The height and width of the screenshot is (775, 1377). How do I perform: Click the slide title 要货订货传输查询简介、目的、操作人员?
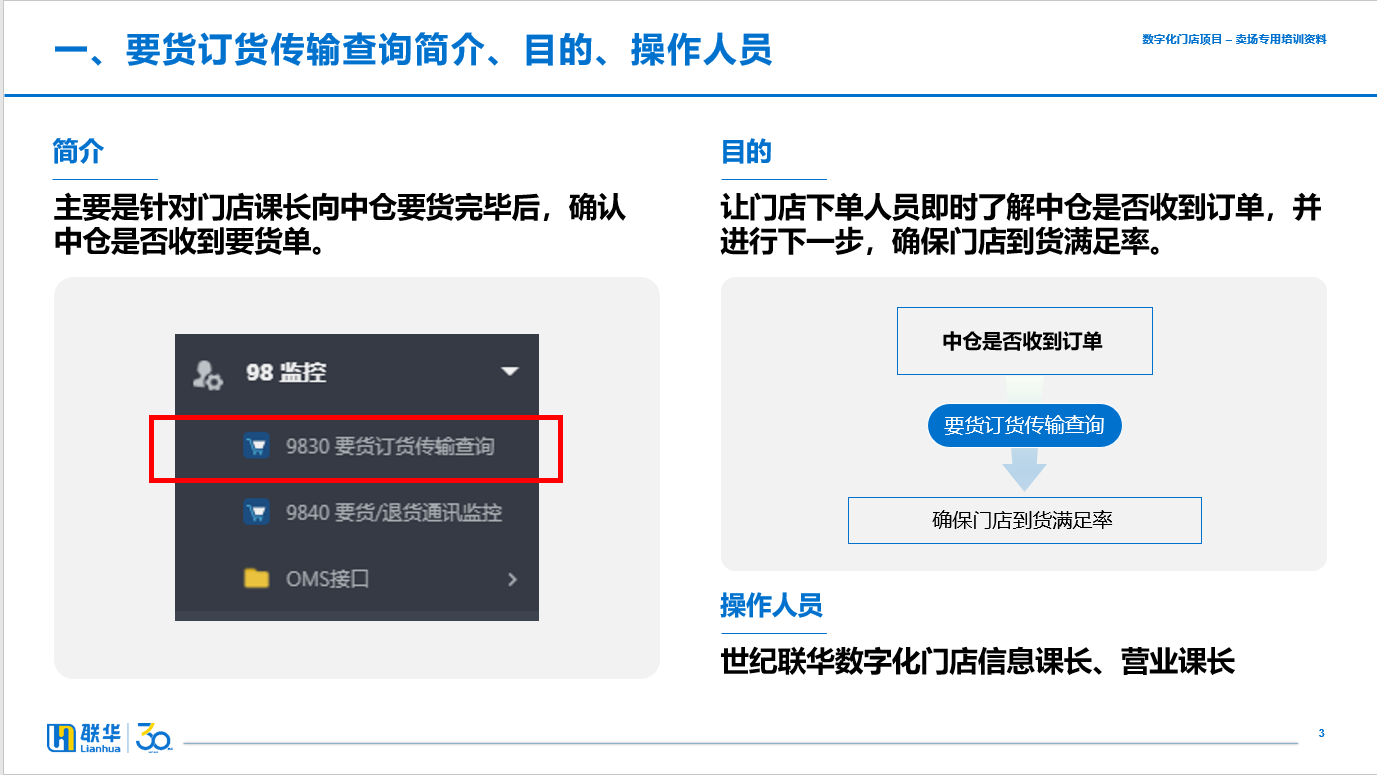pyautogui.click(x=413, y=50)
